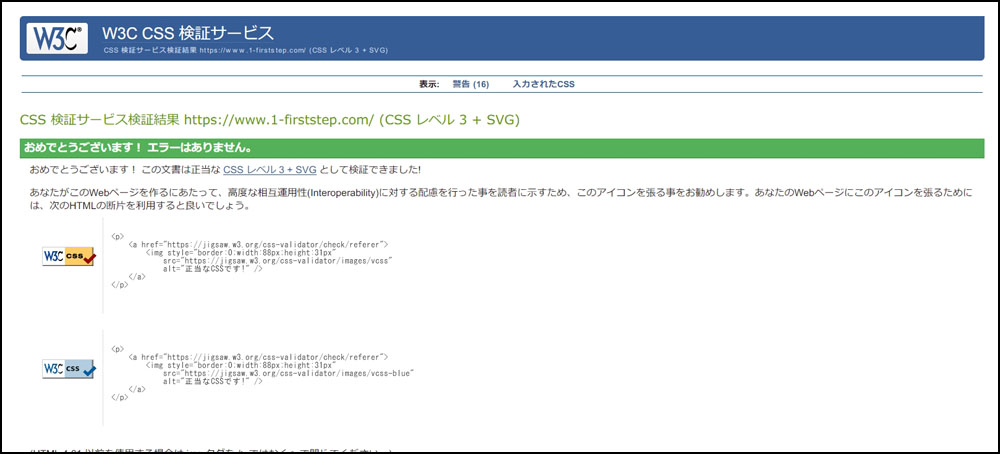
Task: Click the green results heading with firststep URL
Action: 270,120
